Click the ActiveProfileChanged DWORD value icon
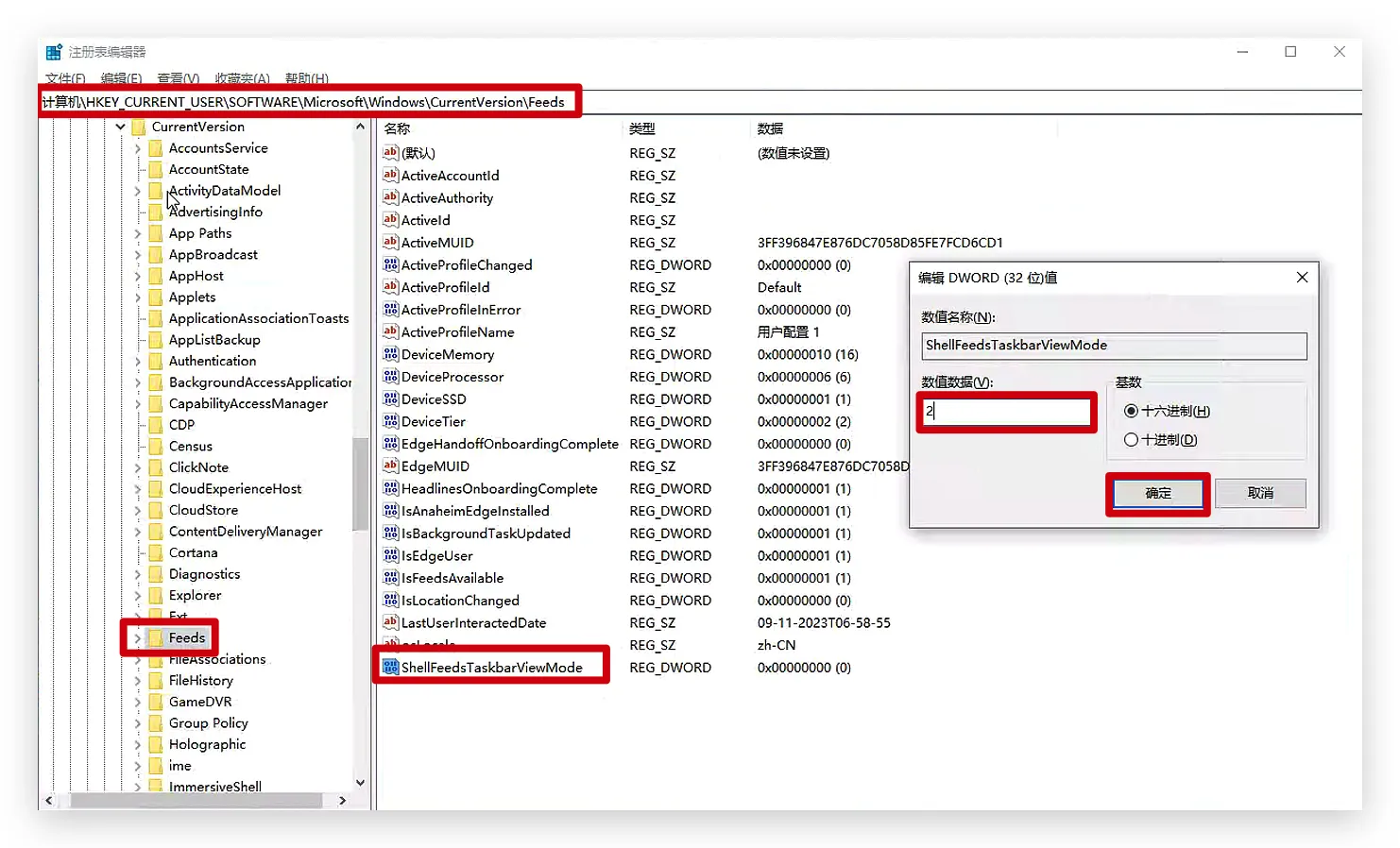 pos(390,264)
